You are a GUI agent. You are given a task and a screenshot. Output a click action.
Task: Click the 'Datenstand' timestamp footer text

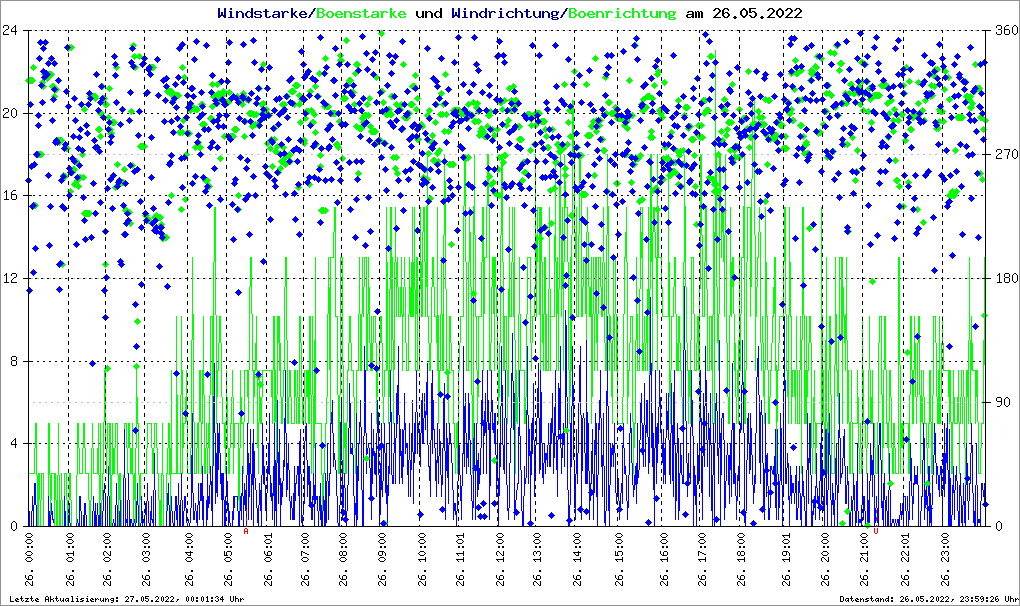(x=927, y=599)
